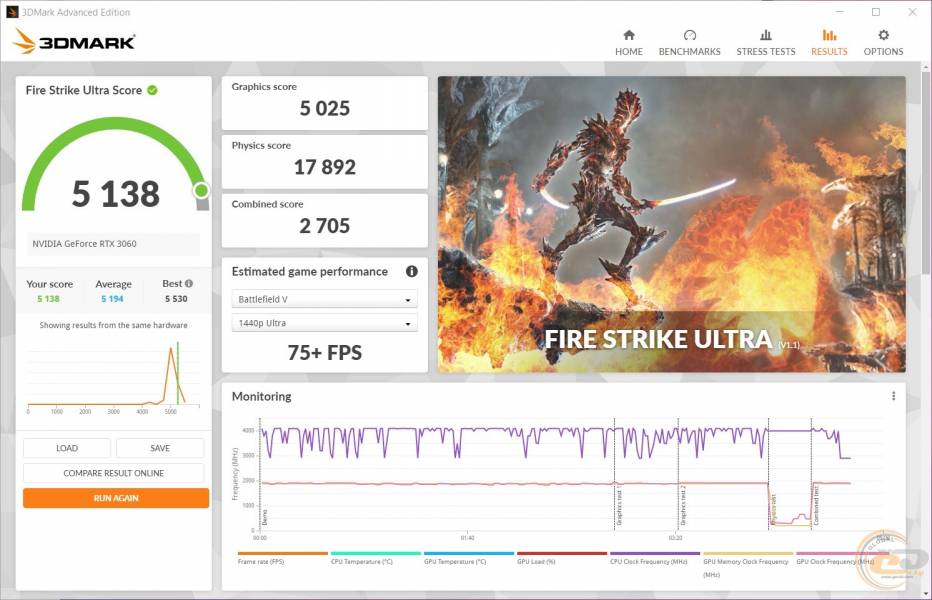Toggle CPU Temperature legend swatch

376,553
